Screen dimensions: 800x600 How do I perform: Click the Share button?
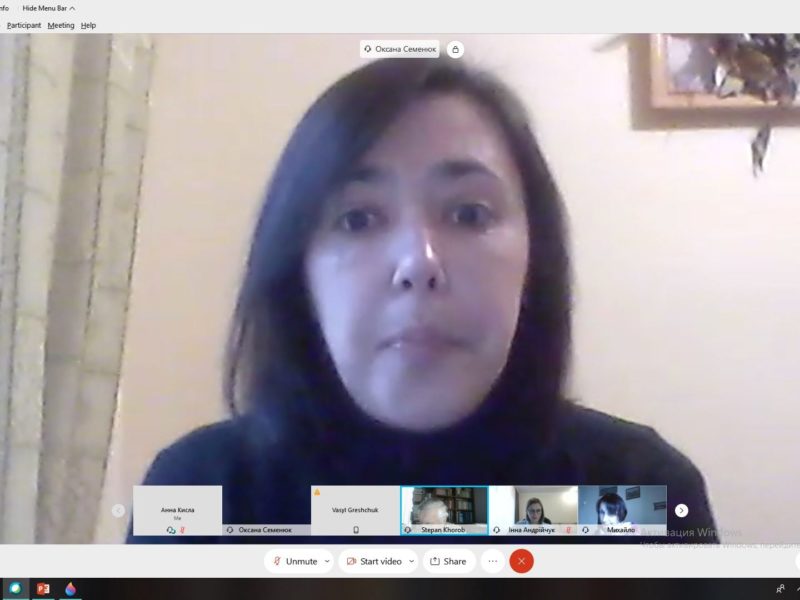click(x=448, y=561)
